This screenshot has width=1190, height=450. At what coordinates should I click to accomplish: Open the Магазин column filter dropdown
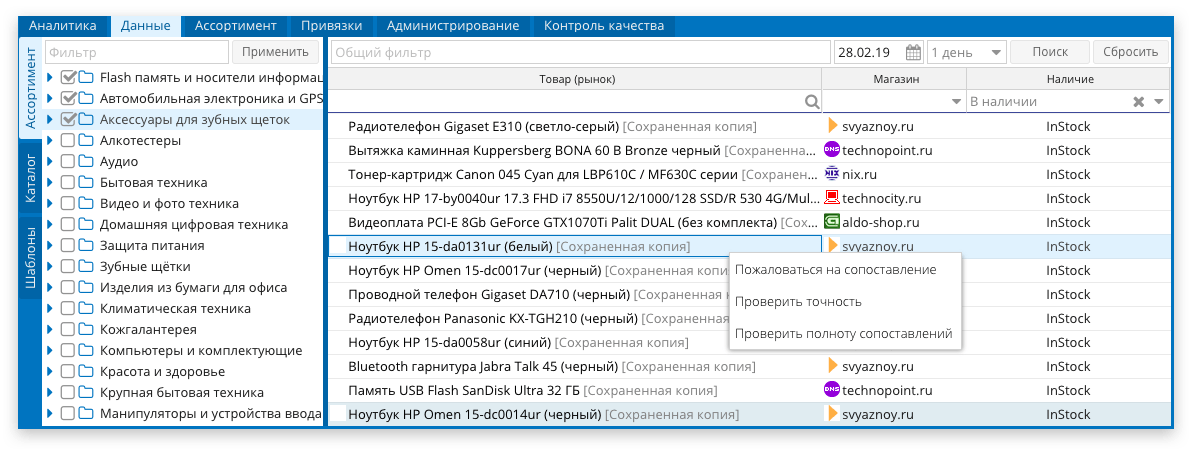point(956,102)
